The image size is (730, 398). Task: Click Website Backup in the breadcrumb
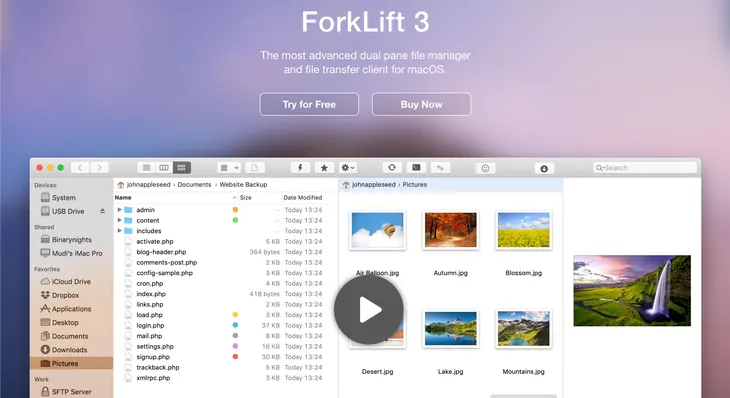pyautogui.click(x=243, y=184)
